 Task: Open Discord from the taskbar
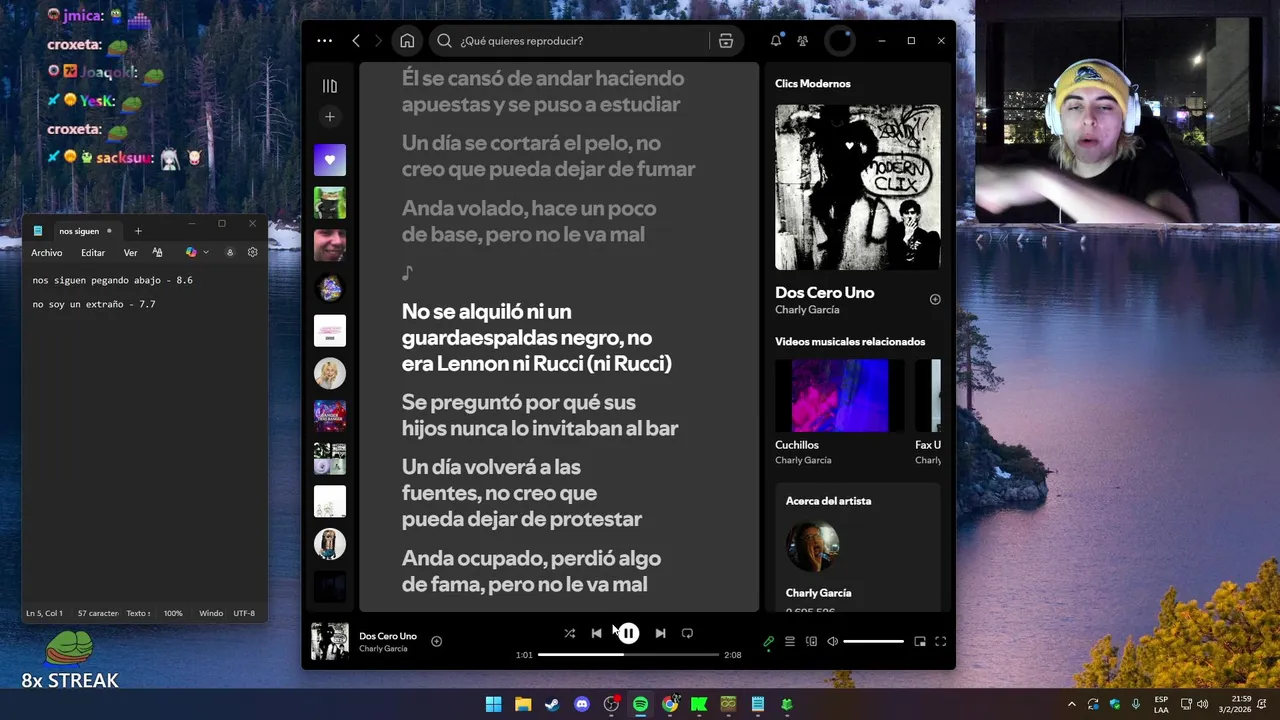582,704
